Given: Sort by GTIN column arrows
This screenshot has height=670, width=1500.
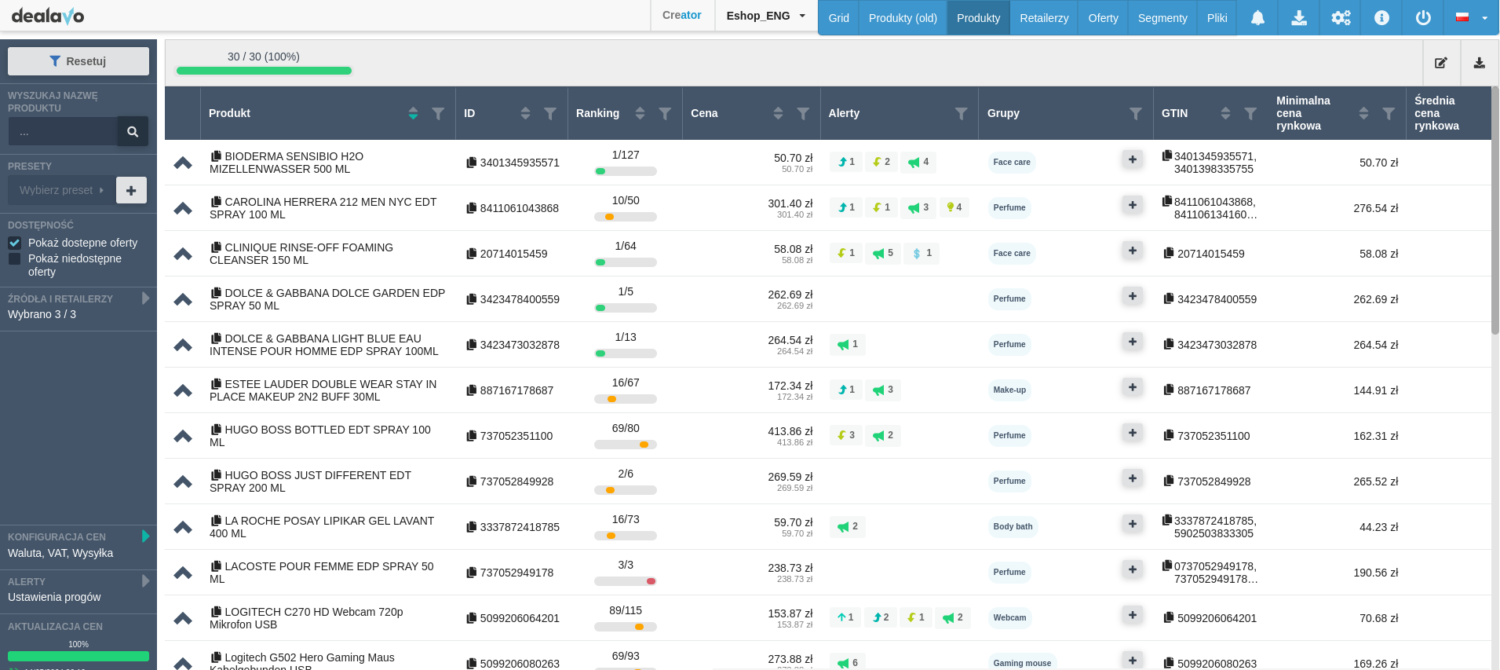Looking at the screenshot, I should (1225, 114).
